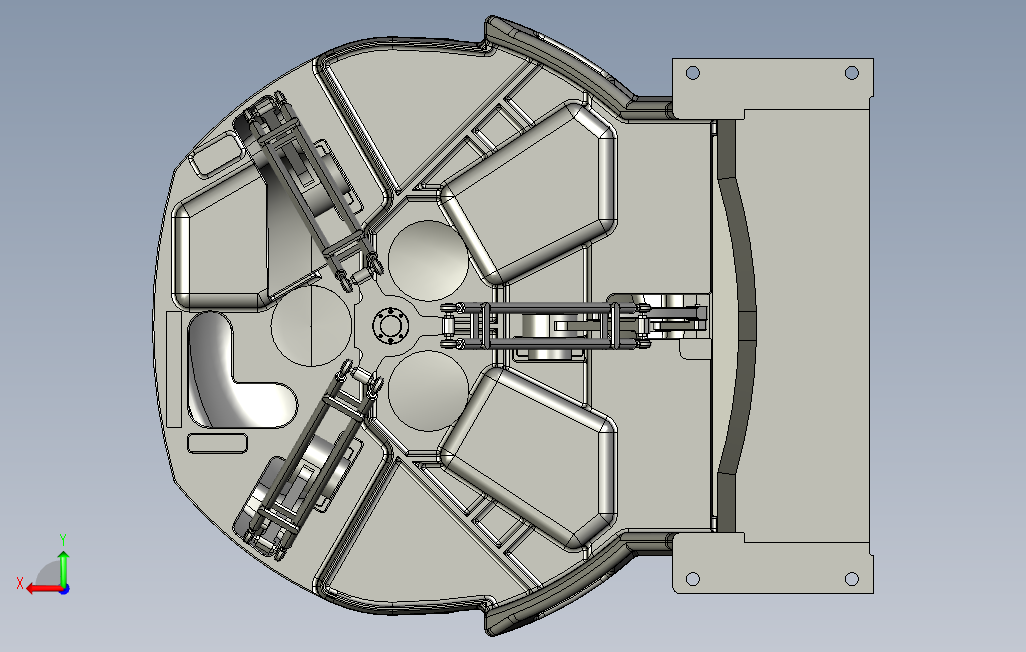1026x652 pixels.
Task: Select the central bolted hub flange
Action: click(x=391, y=325)
